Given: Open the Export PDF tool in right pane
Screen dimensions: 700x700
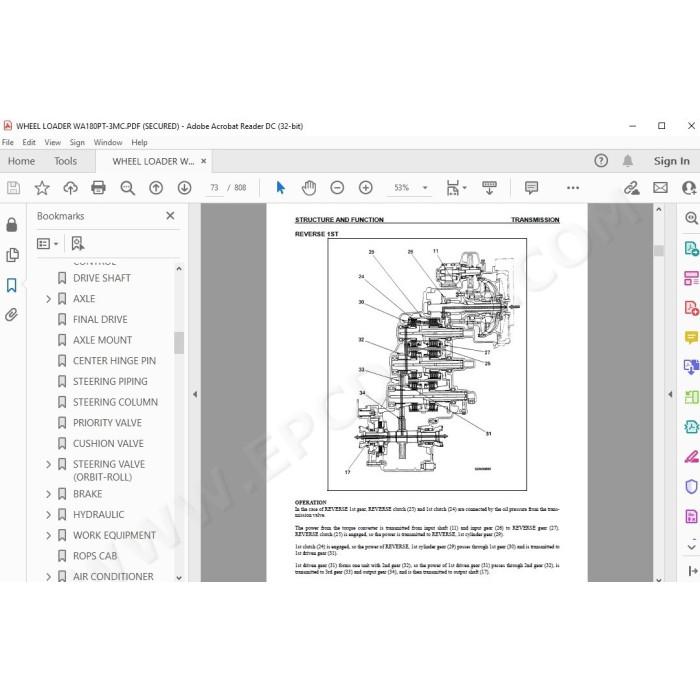Looking at the screenshot, I should 691,248.
